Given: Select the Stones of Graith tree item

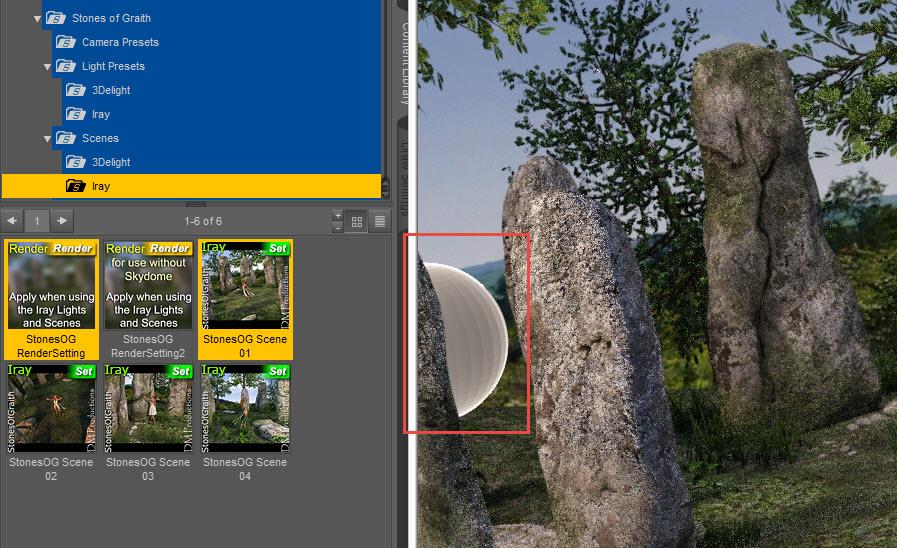Looking at the screenshot, I should click(112, 18).
